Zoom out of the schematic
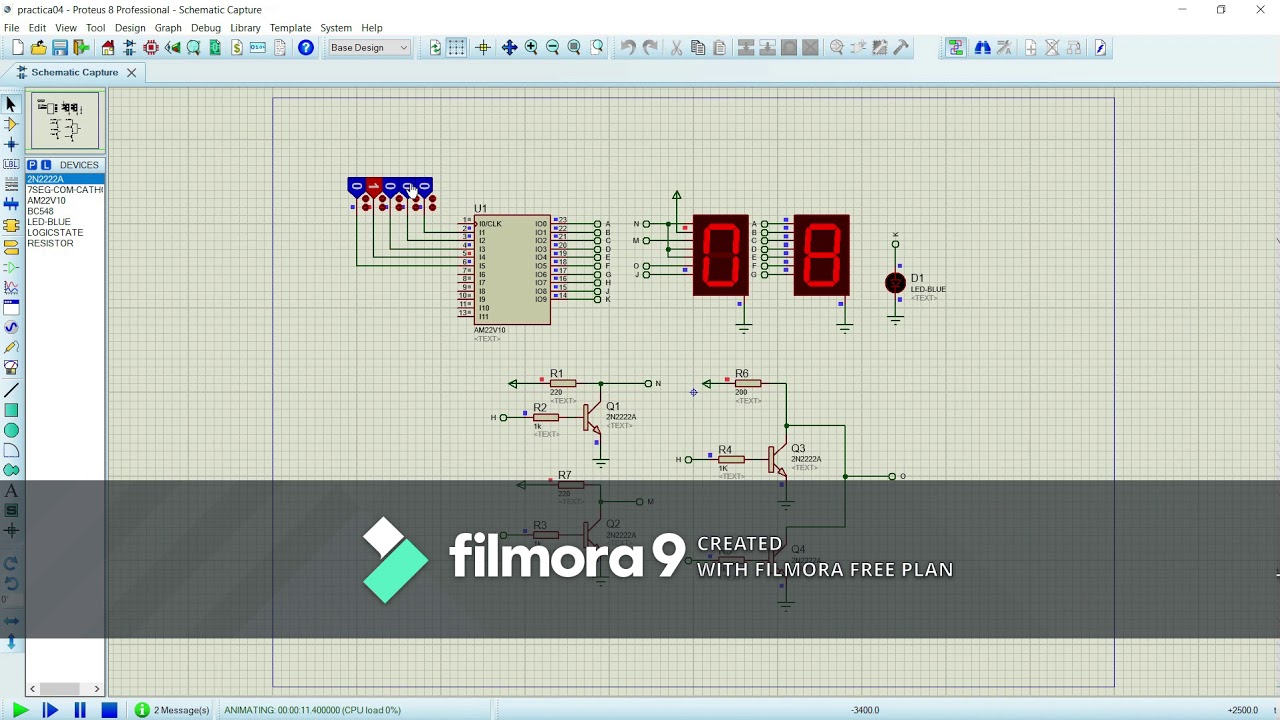1280x720 pixels. [552, 48]
